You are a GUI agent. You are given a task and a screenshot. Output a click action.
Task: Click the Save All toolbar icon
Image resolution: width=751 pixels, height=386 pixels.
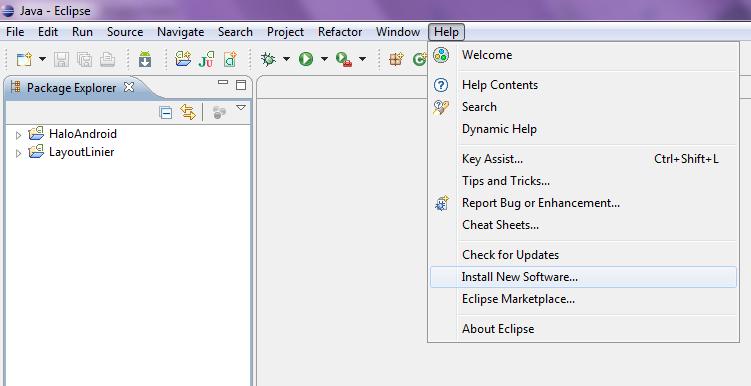85,59
